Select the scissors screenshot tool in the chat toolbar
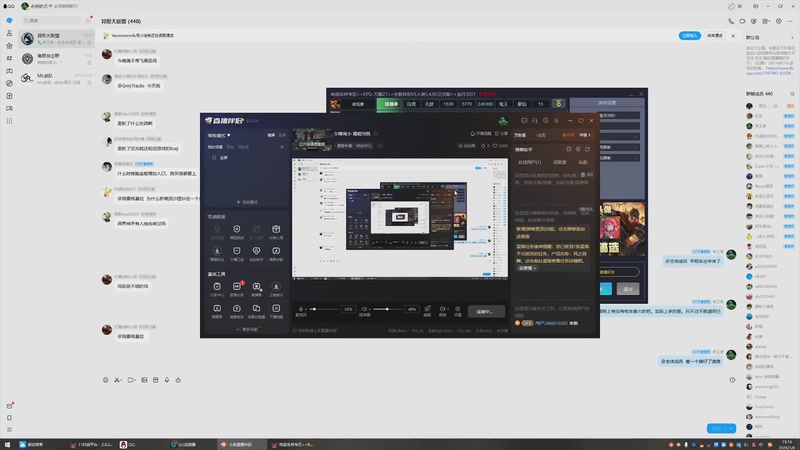Image resolution: width=800 pixels, height=450 pixels. tap(117, 380)
